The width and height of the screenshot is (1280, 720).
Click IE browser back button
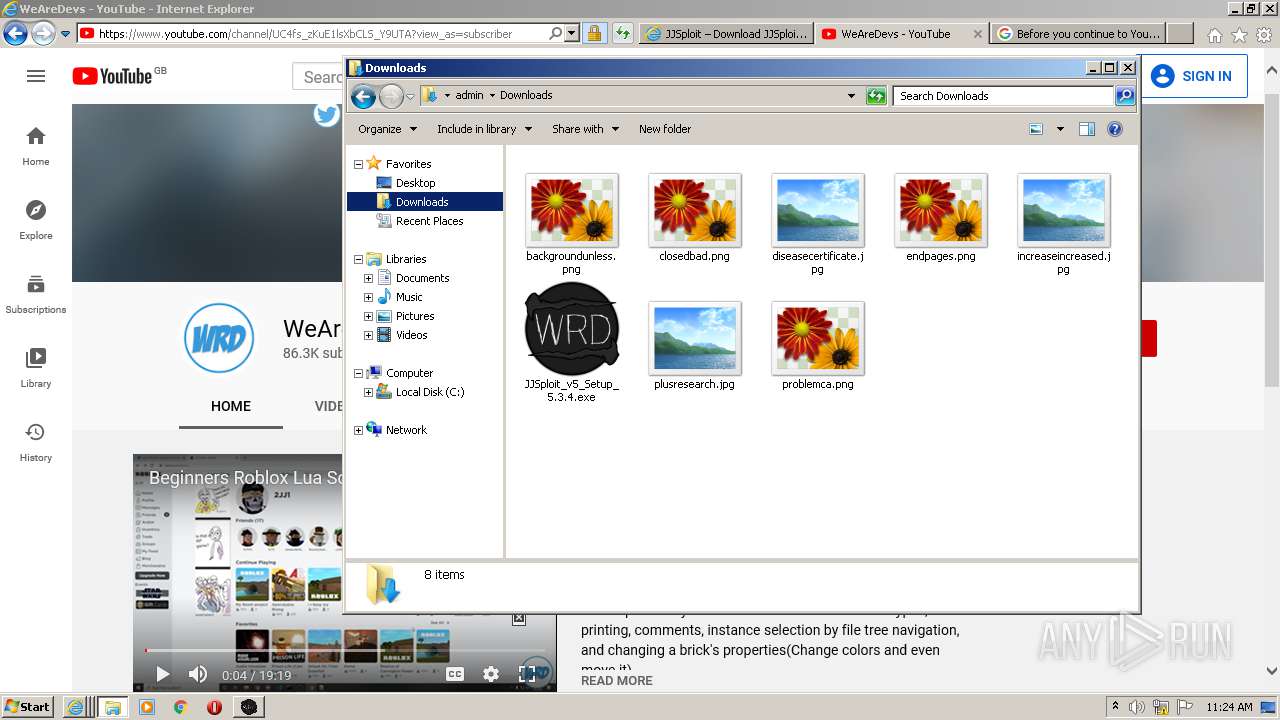tap(15, 33)
